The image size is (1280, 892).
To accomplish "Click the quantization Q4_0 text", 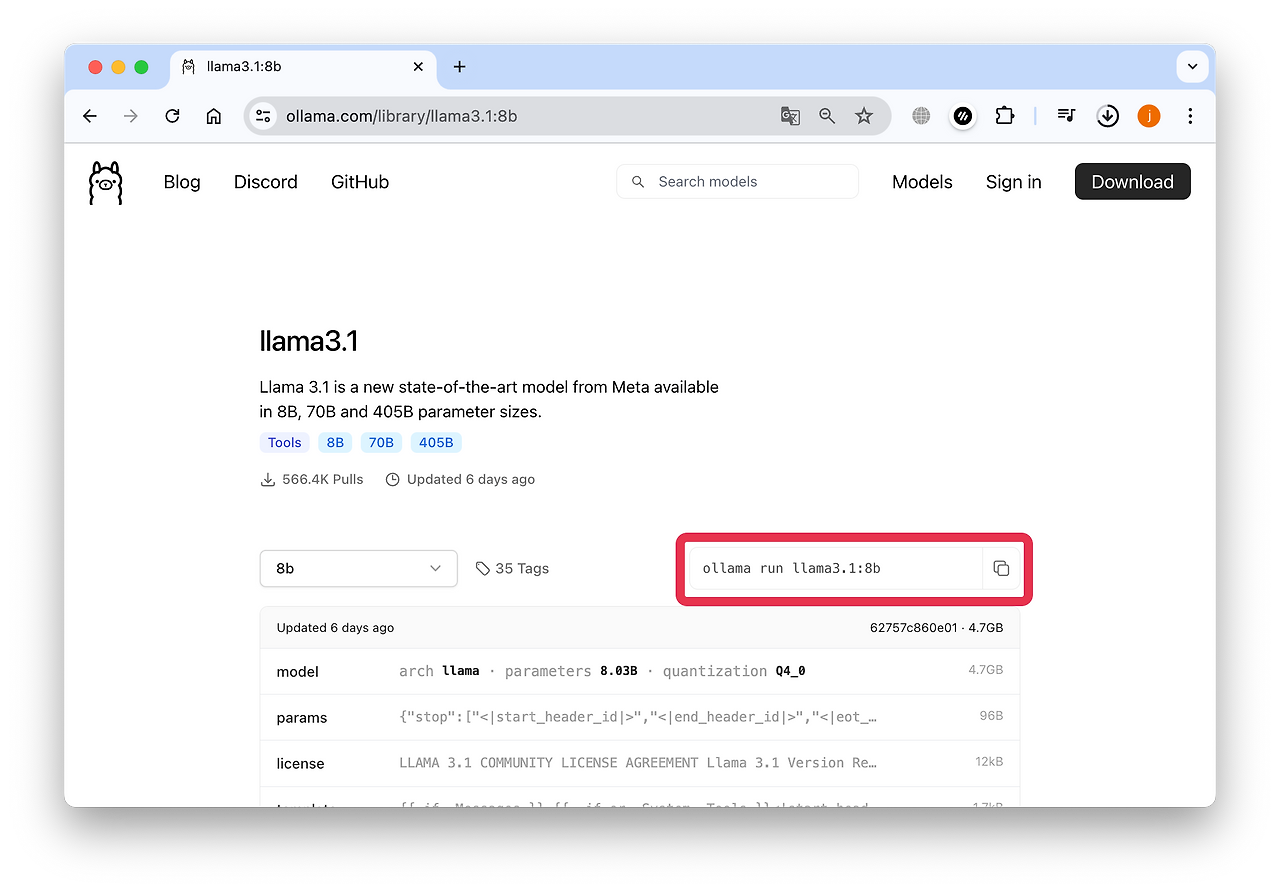I will tap(735, 671).
